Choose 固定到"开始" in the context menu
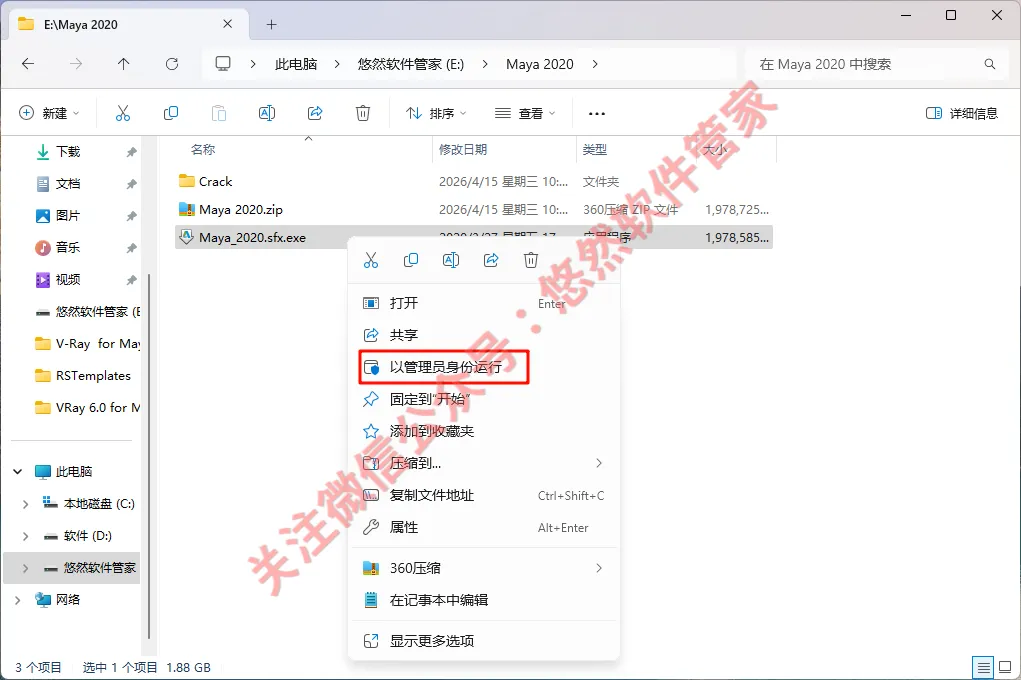The height and width of the screenshot is (680, 1021). coord(484,399)
